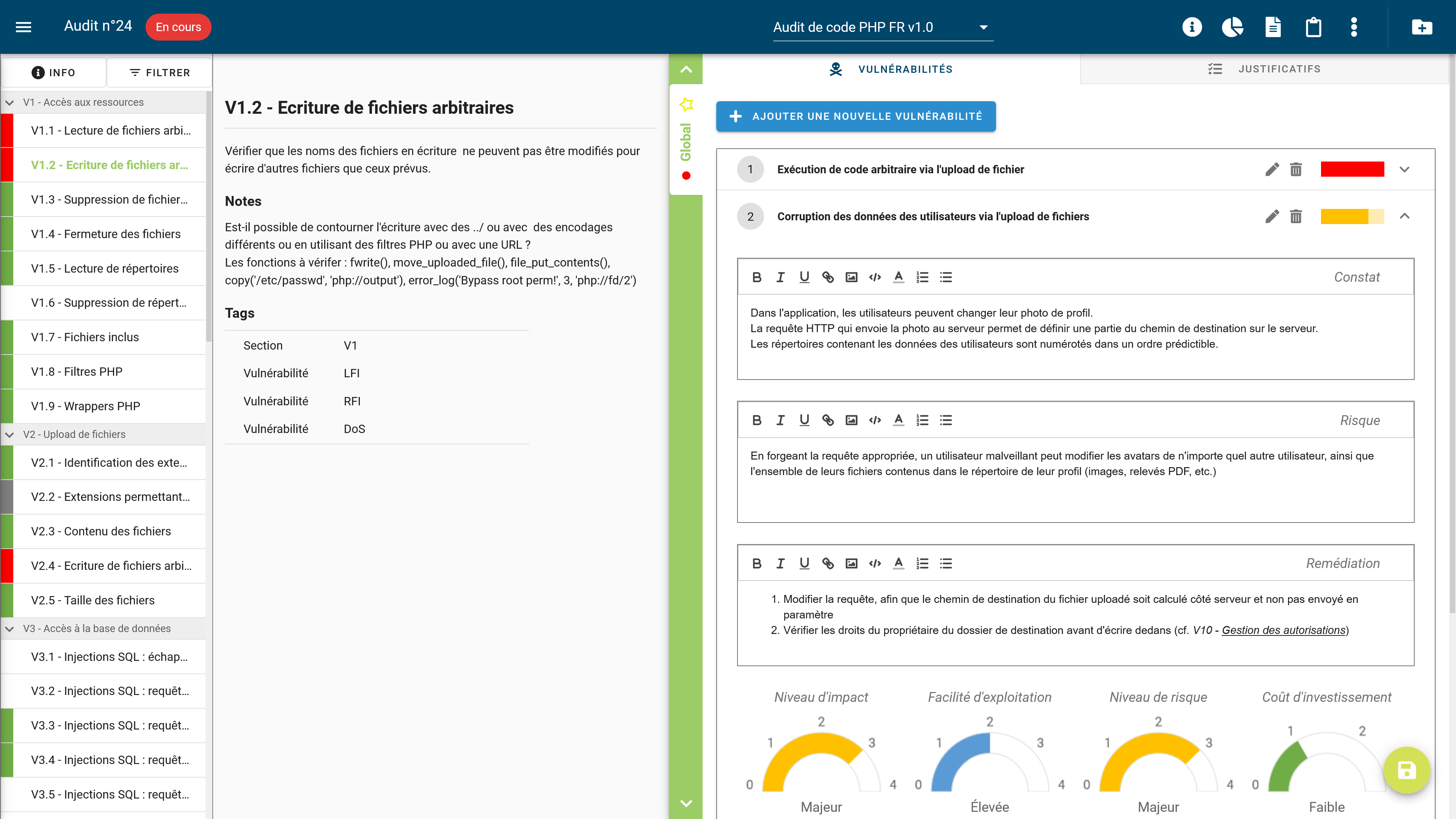Viewport: 1456px width, 819px height.
Task: Expand the 'Exécution de code arbitraire' vulnerability
Action: pyautogui.click(x=1404, y=169)
